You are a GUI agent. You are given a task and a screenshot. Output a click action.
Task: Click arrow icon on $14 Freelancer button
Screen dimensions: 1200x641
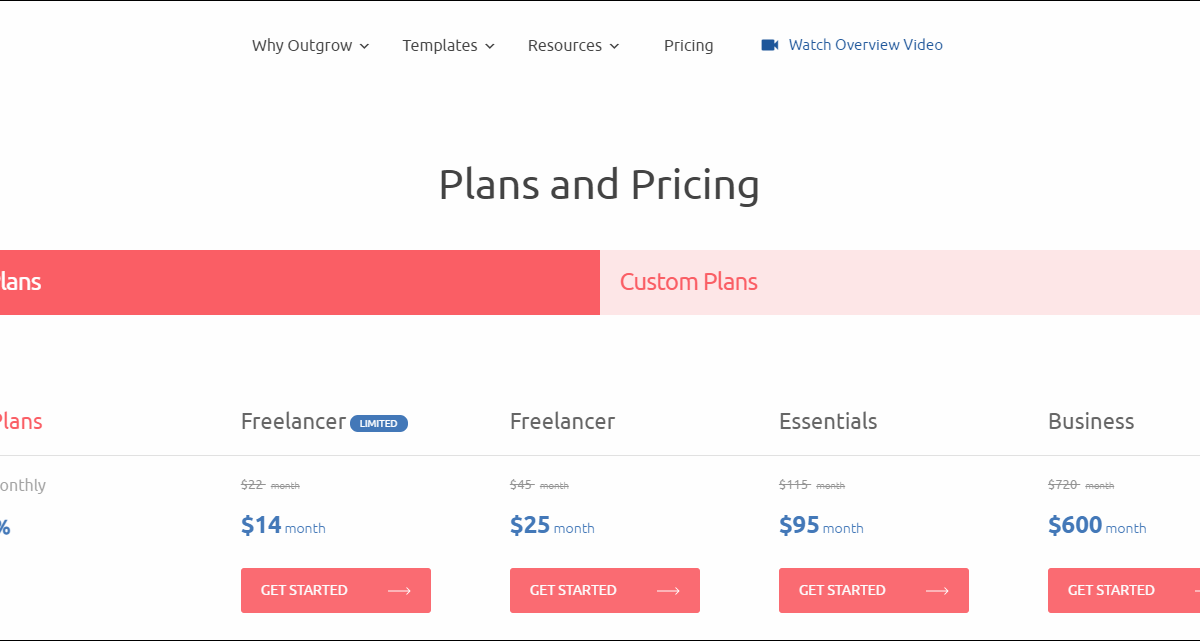pyautogui.click(x=399, y=591)
